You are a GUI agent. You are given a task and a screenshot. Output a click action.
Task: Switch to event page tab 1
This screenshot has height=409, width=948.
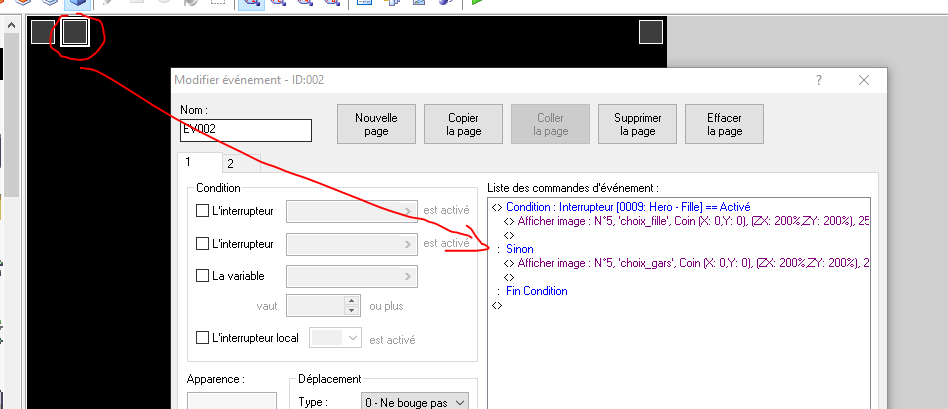[200, 162]
